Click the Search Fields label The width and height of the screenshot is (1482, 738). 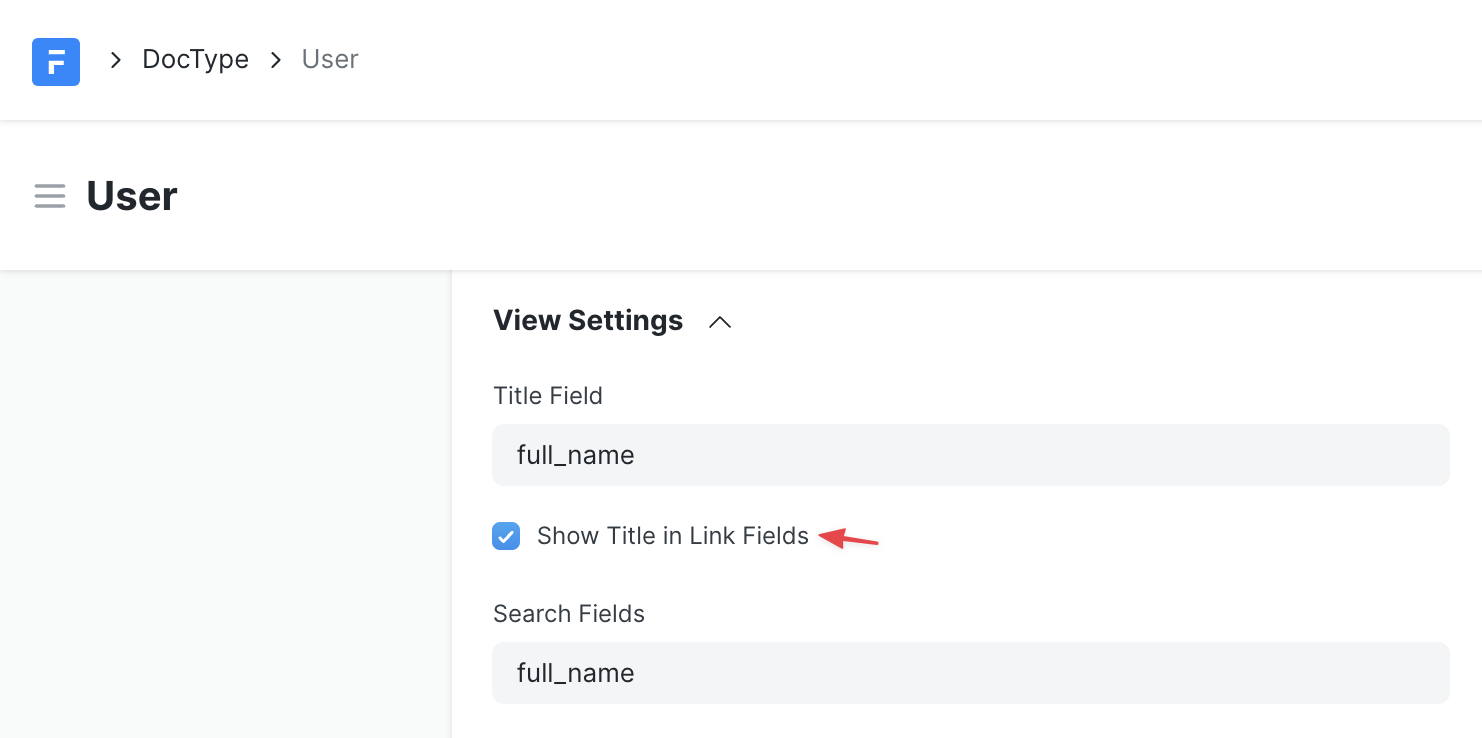[569, 614]
